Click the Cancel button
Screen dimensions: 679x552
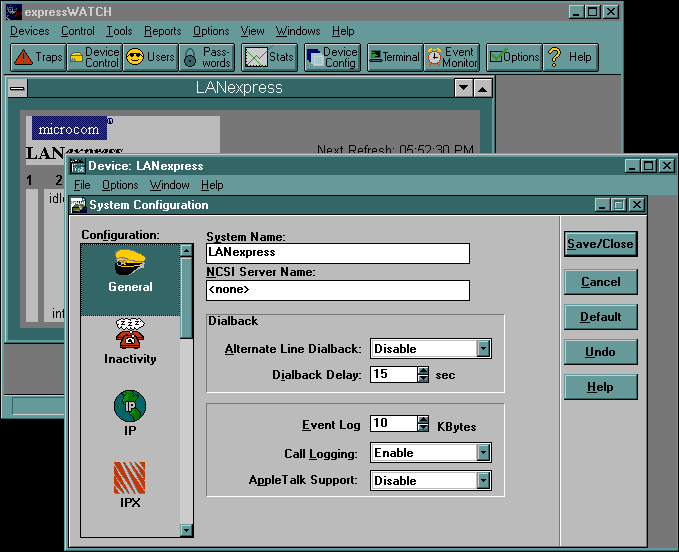601,282
